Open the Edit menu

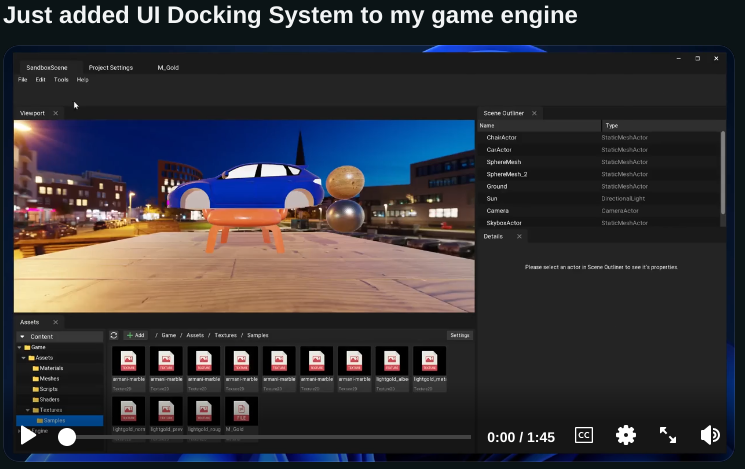40,80
